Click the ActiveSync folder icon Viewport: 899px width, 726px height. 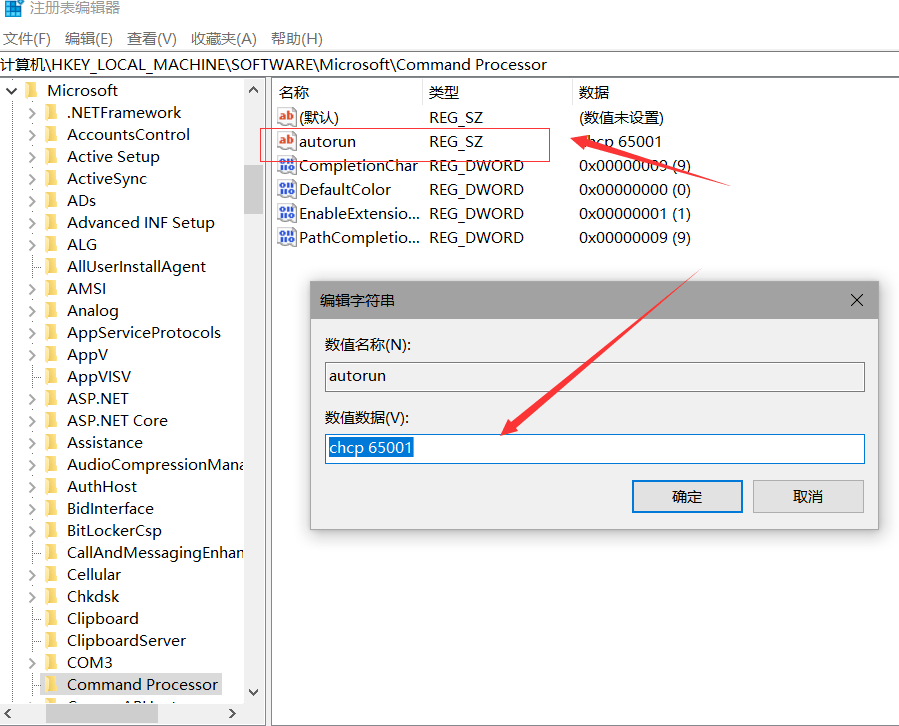[x=52, y=178]
